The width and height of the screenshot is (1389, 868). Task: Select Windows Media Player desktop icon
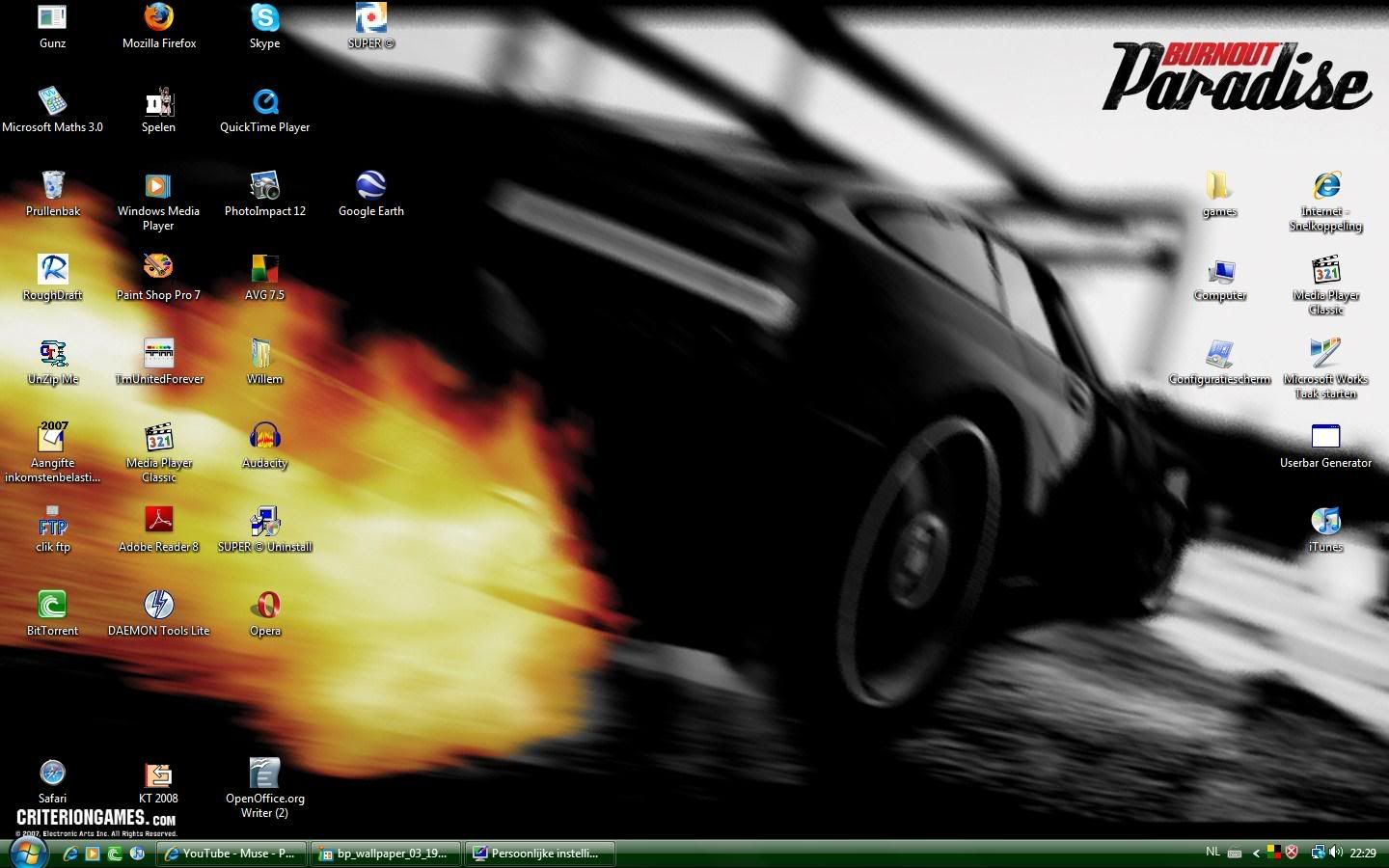[x=158, y=201]
